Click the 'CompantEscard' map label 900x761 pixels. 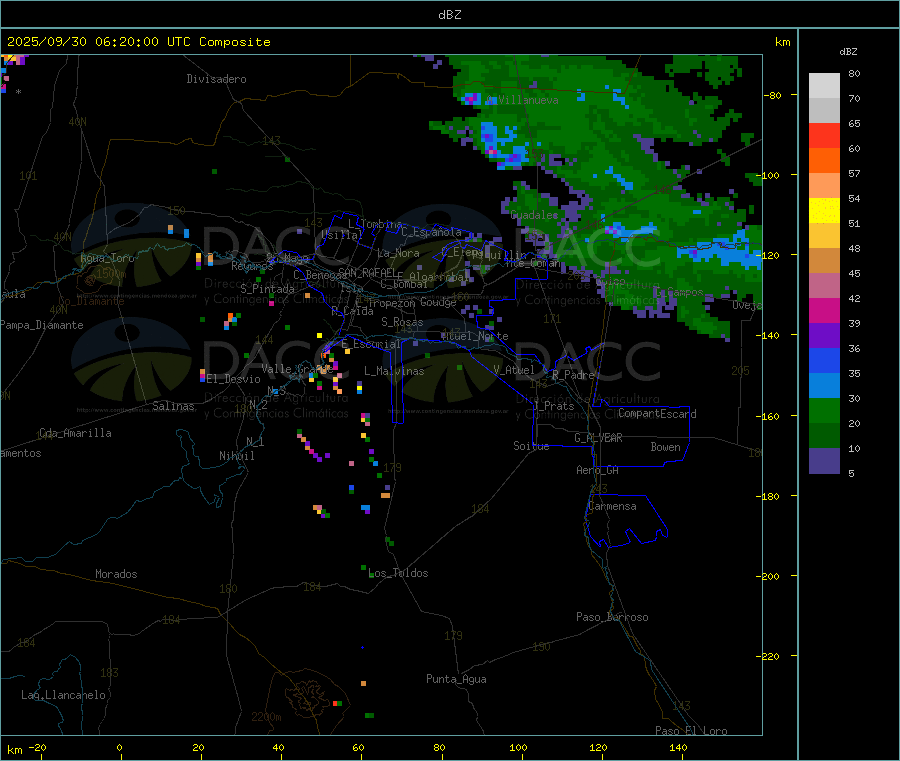tap(657, 414)
